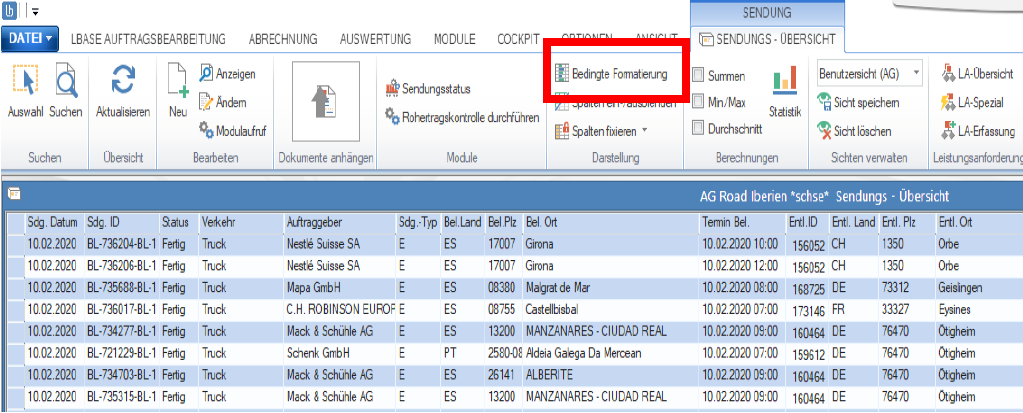Click the Spalten fixieren icon
The height and width of the screenshot is (413, 1023).
coord(562,131)
